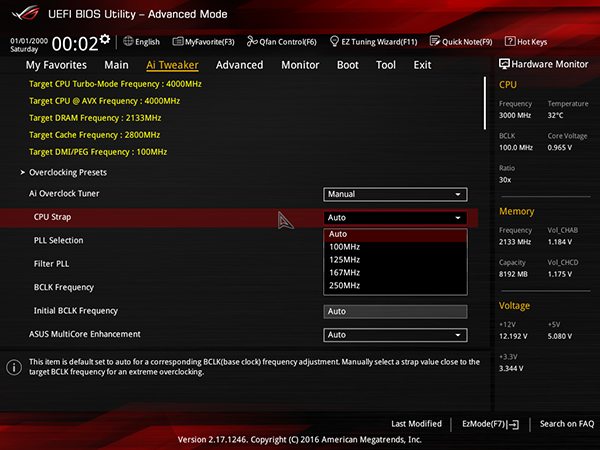Click the settings list scrollbar

tap(485, 103)
